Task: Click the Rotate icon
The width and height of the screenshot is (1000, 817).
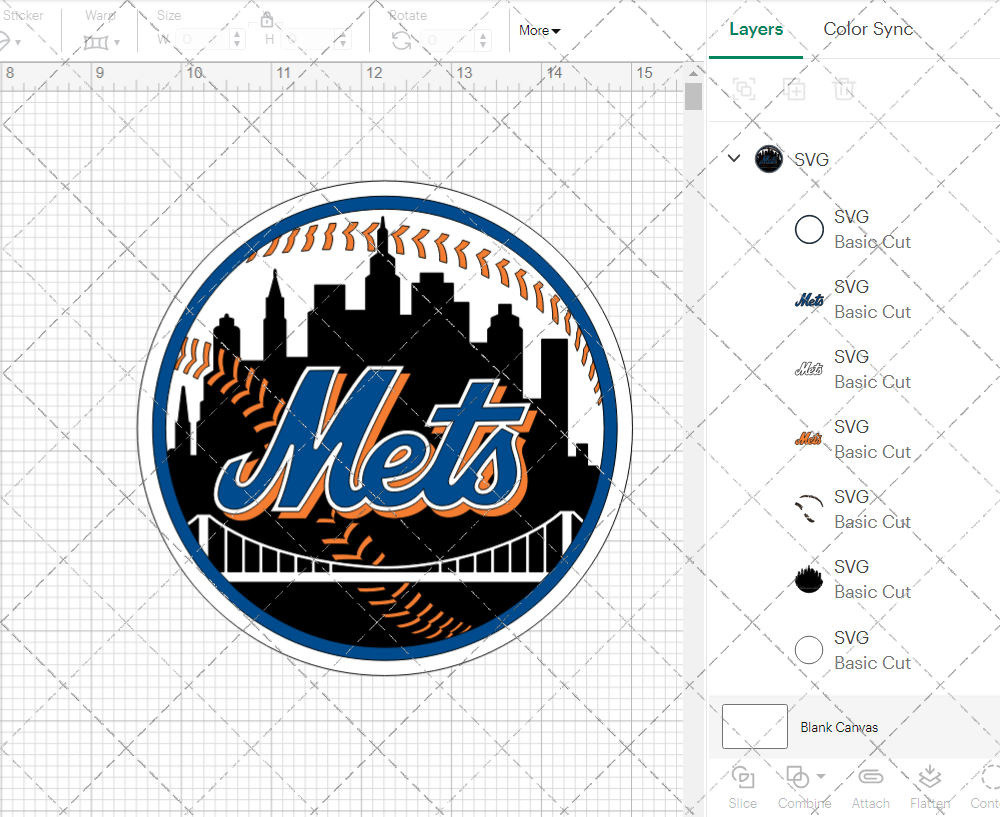Action: (x=401, y=41)
